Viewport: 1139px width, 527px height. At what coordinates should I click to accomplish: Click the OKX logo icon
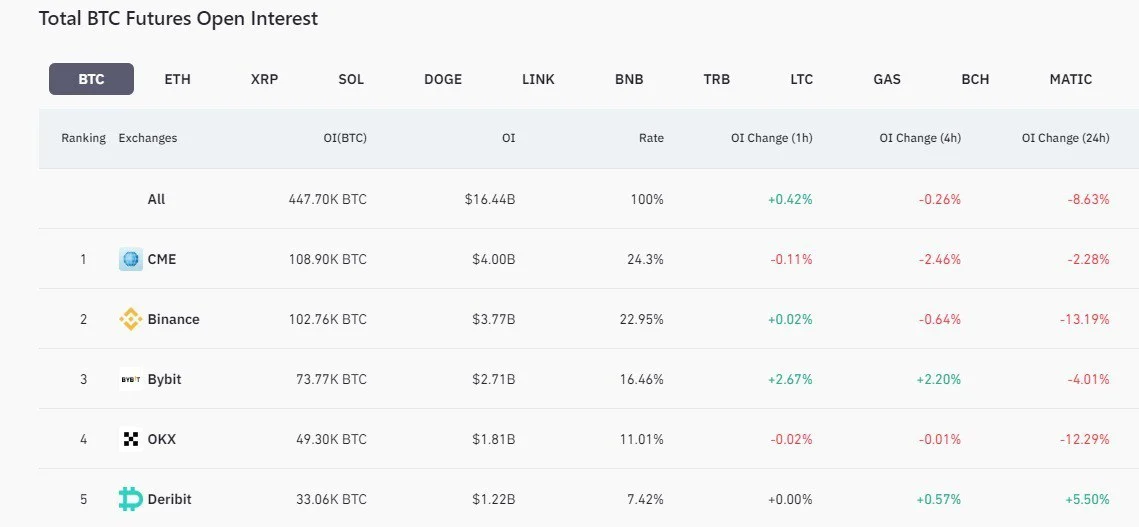tap(131, 439)
